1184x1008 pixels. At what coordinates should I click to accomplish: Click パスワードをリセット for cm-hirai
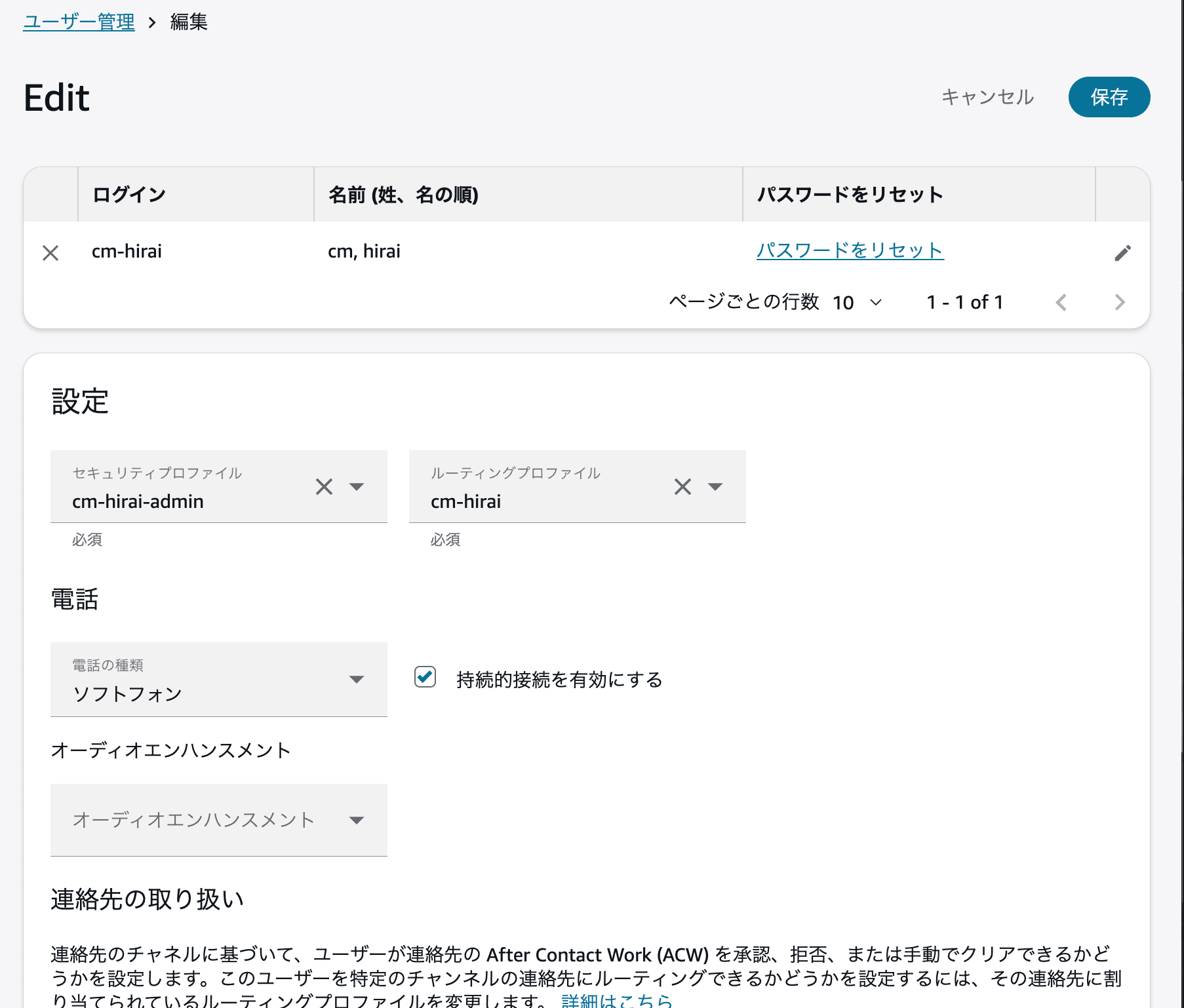tap(850, 250)
